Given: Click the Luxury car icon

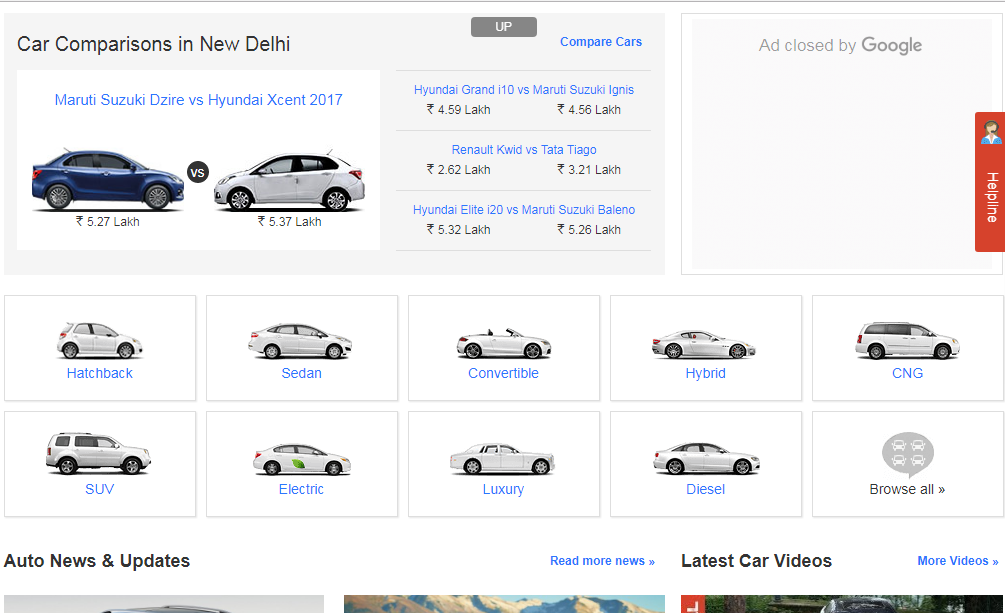Looking at the screenshot, I should pos(502,458).
